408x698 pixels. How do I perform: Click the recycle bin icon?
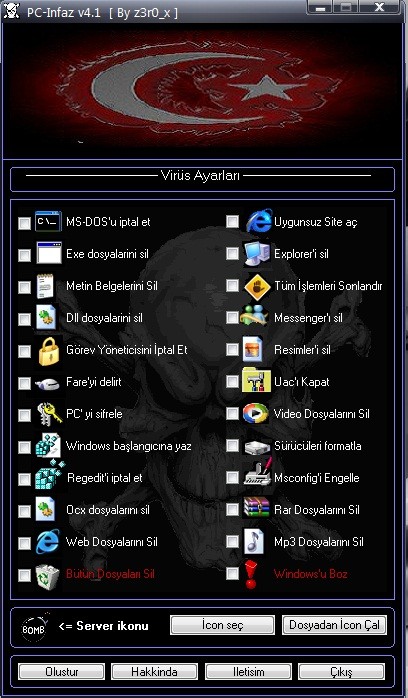pyautogui.click(x=47, y=576)
